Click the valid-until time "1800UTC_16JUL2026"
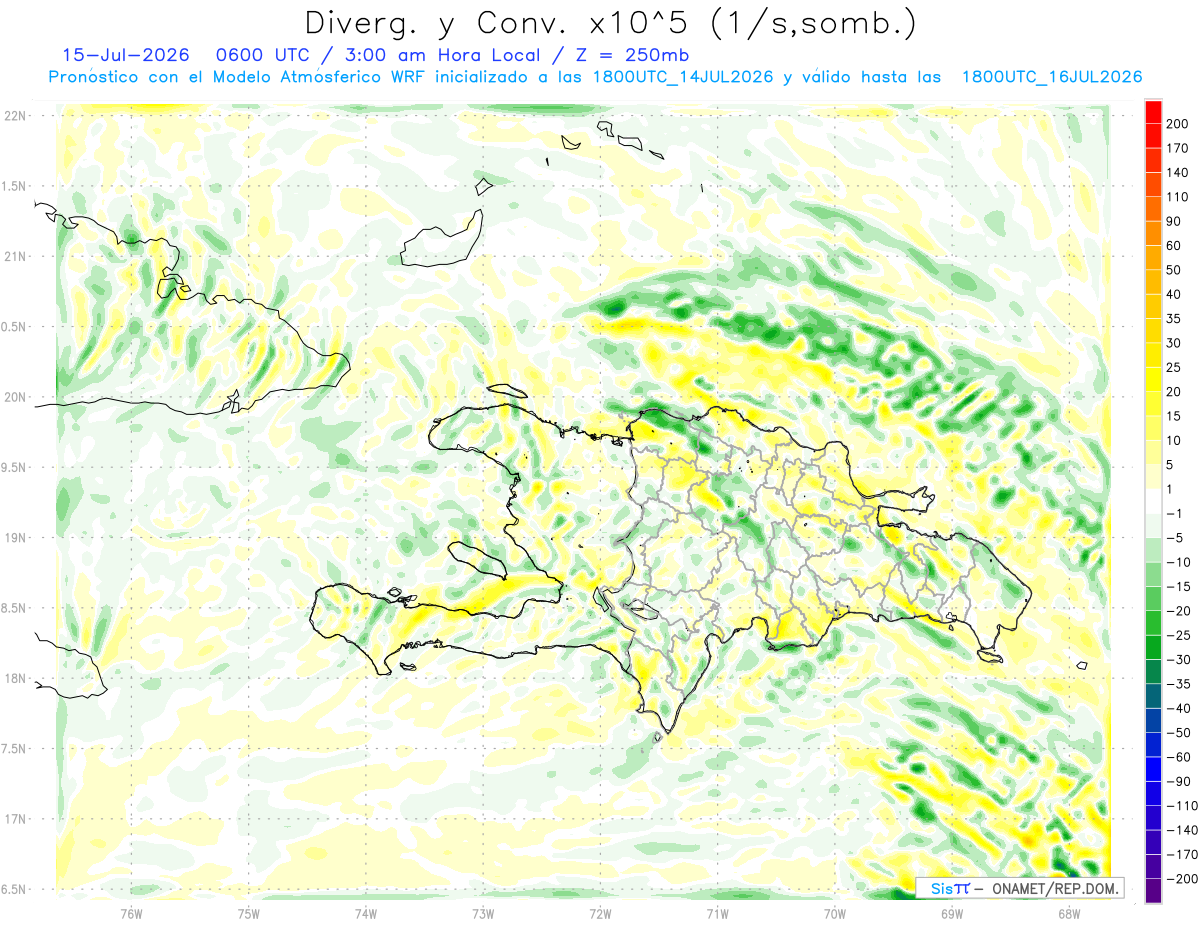 (x=1052, y=77)
